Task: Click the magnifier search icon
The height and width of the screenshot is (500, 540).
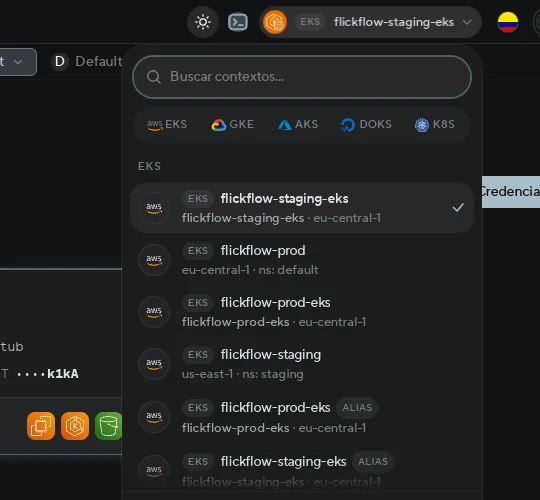Action: 154,77
